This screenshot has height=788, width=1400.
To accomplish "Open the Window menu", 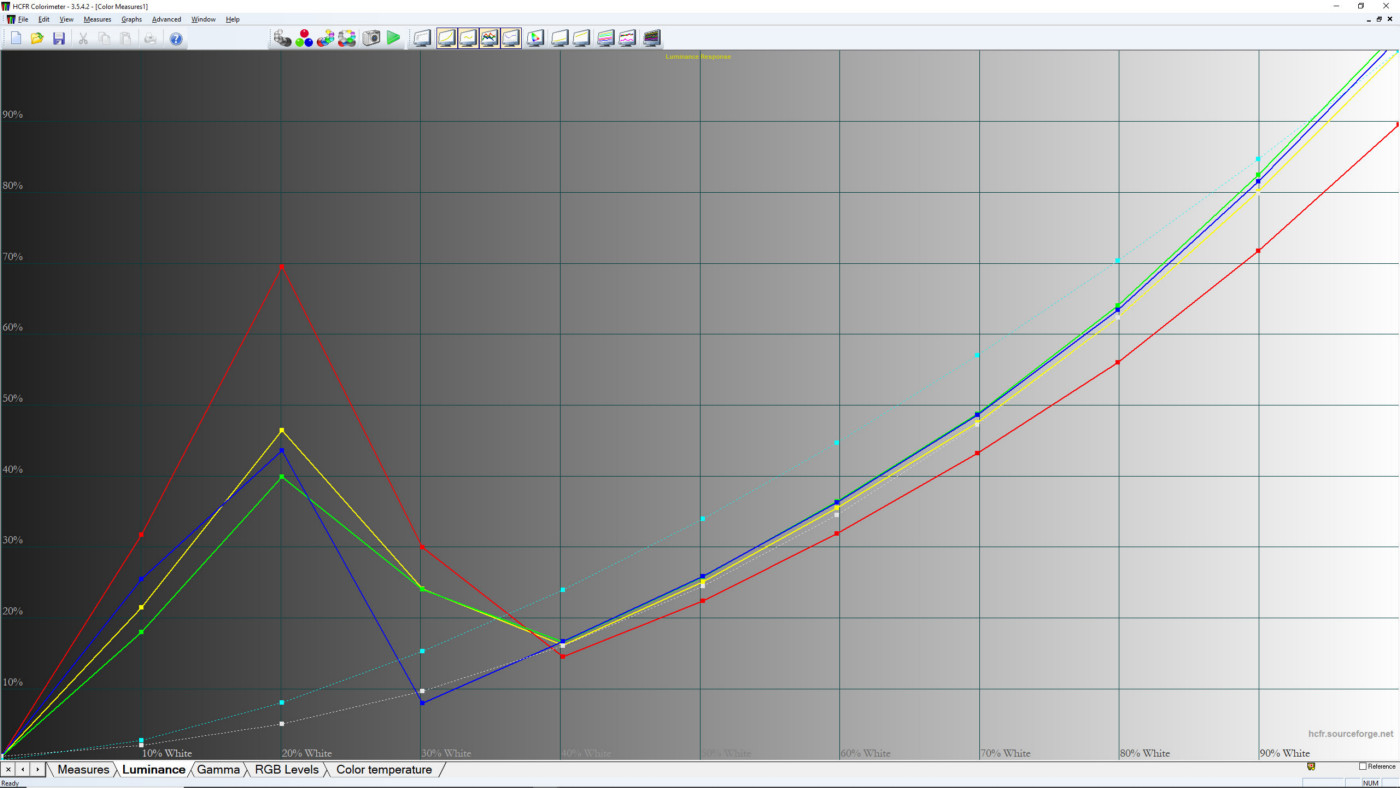I will click(x=203, y=19).
